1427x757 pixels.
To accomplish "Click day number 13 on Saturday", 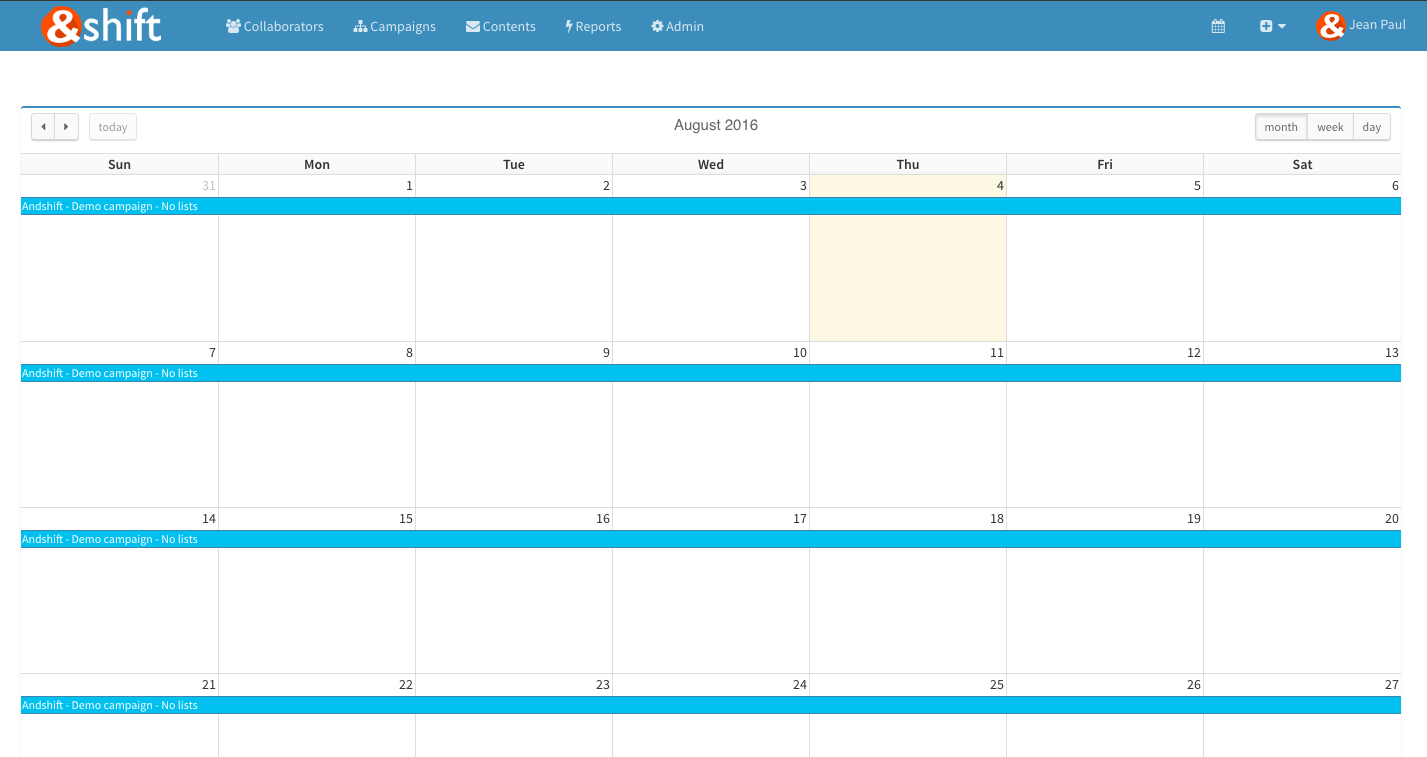I will (x=1392, y=353).
